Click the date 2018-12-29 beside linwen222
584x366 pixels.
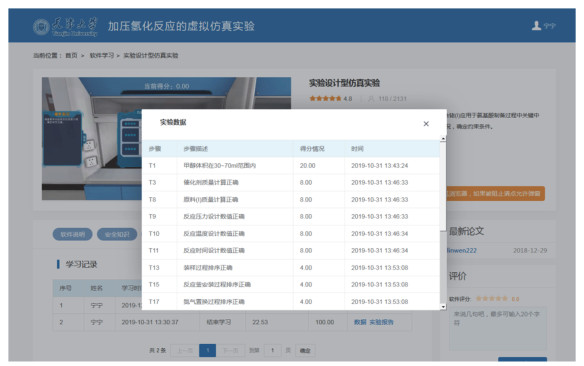pyautogui.click(x=530, y=251)
